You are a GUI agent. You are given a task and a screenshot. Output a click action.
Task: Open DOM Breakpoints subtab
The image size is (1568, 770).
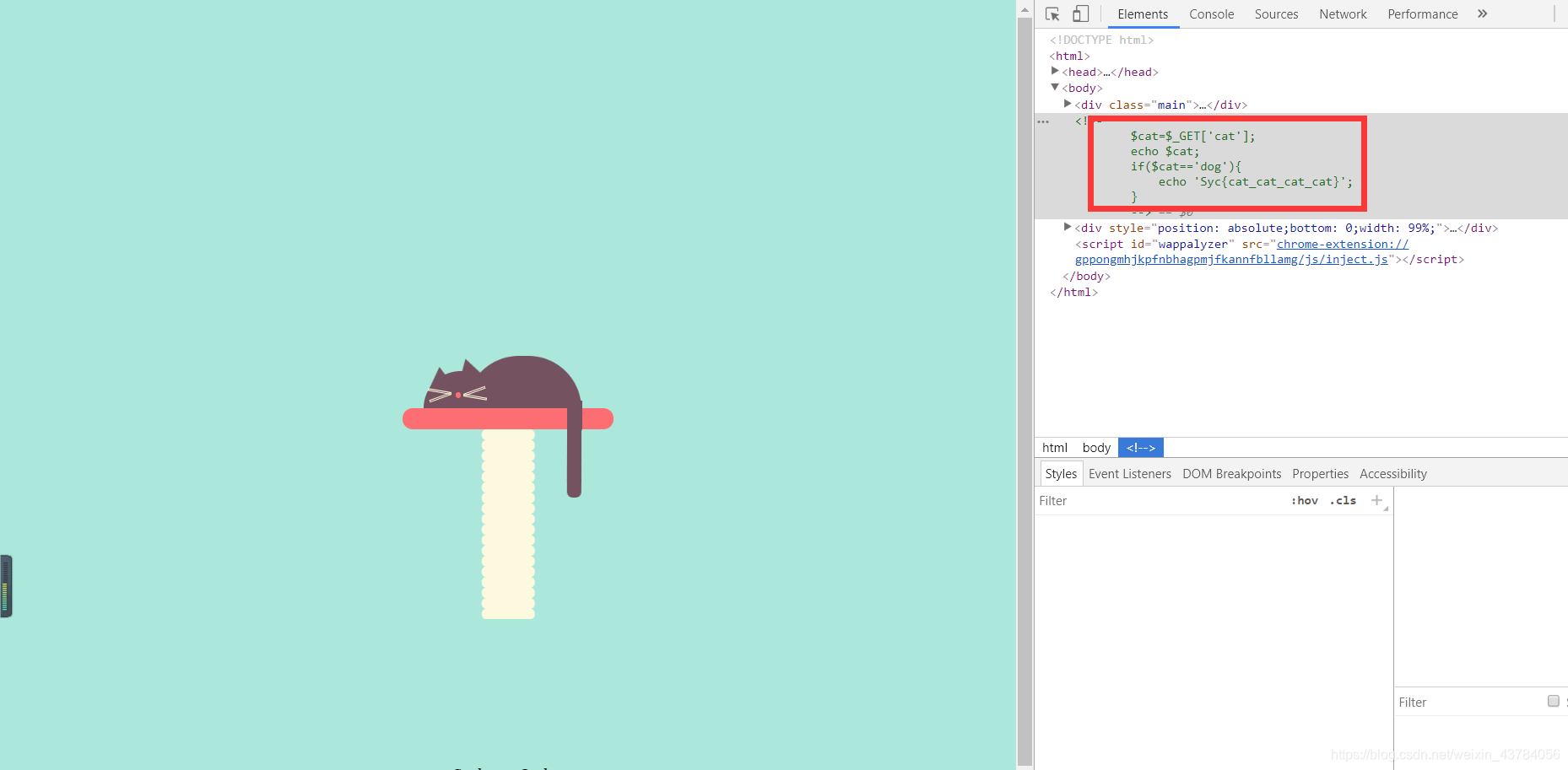click(1231, 474)
